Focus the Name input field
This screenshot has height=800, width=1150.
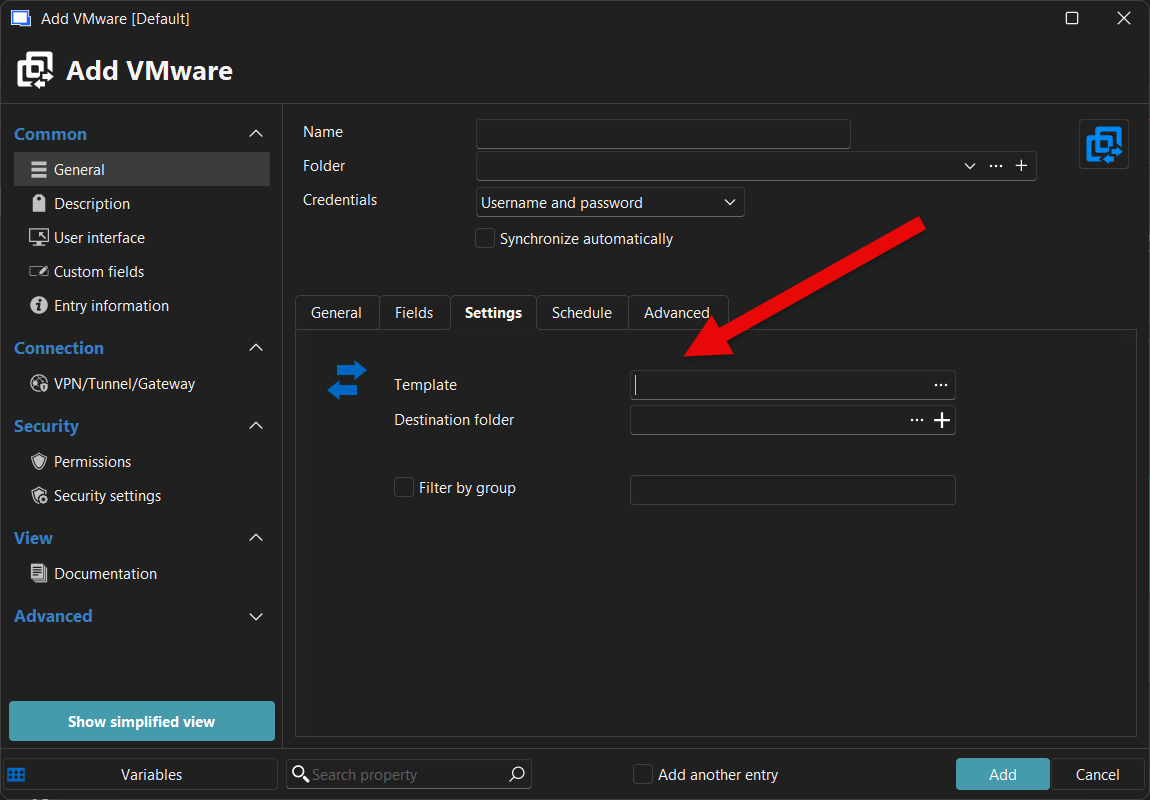663,134
